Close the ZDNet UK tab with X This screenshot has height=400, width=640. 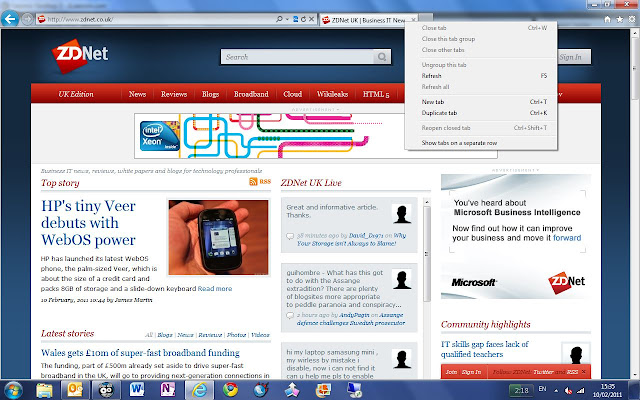click(413, 20)
